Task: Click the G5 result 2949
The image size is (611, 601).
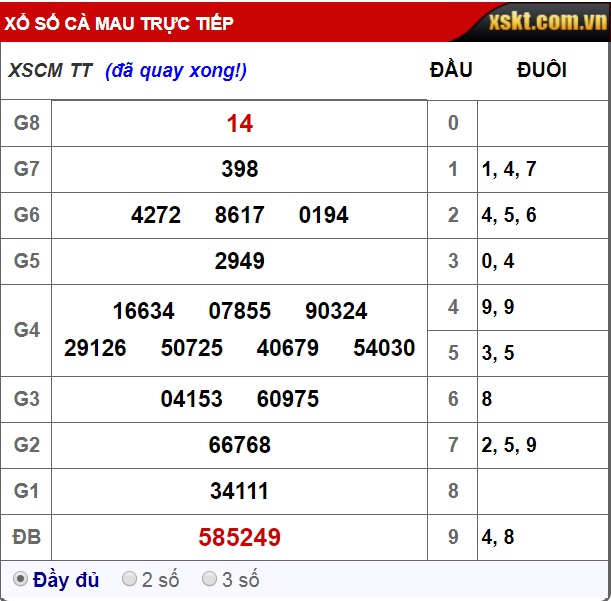Action: [x=239, y=261]
